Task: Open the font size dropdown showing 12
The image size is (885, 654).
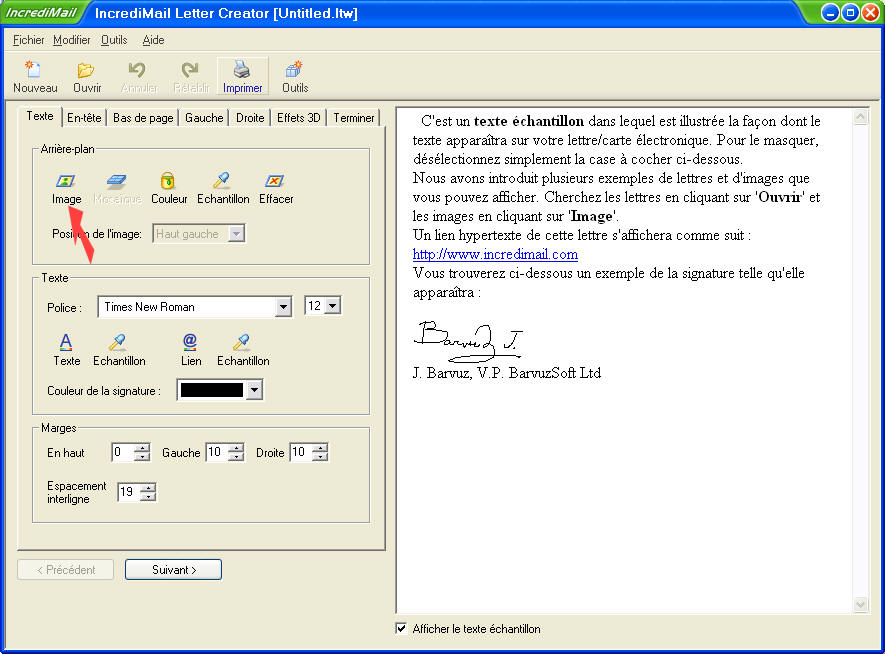Action: 333,306
